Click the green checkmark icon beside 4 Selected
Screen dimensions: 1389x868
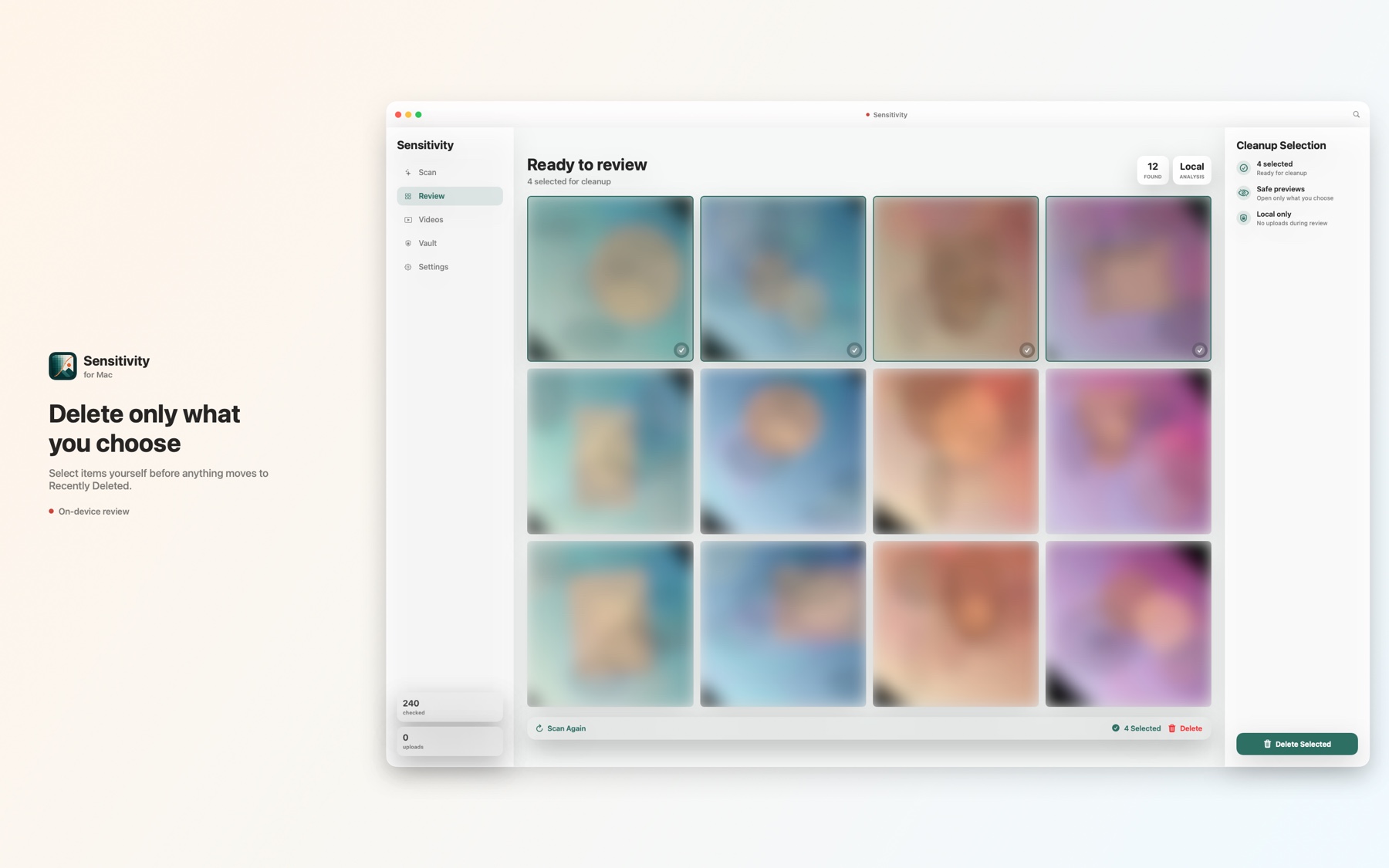1115,728
